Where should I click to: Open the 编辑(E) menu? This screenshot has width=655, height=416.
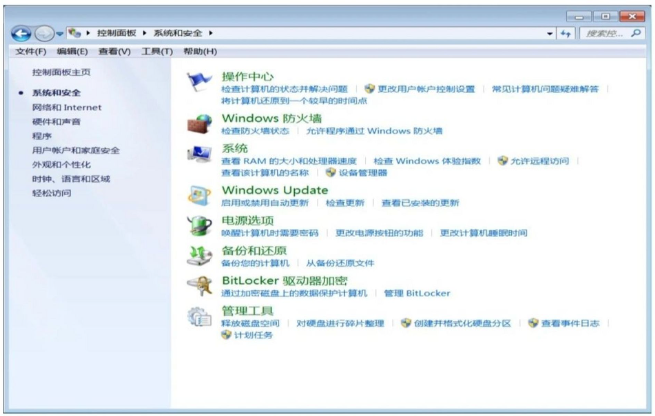coord(72,51)
